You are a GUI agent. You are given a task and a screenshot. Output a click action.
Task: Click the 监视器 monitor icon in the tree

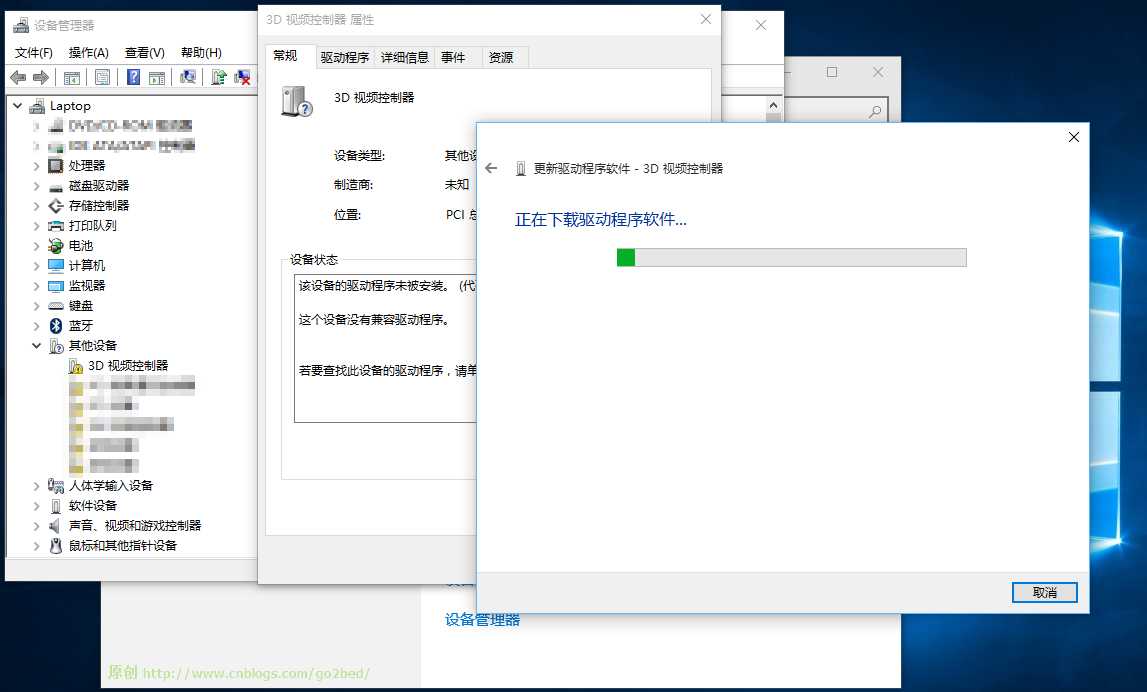[56, 286]
